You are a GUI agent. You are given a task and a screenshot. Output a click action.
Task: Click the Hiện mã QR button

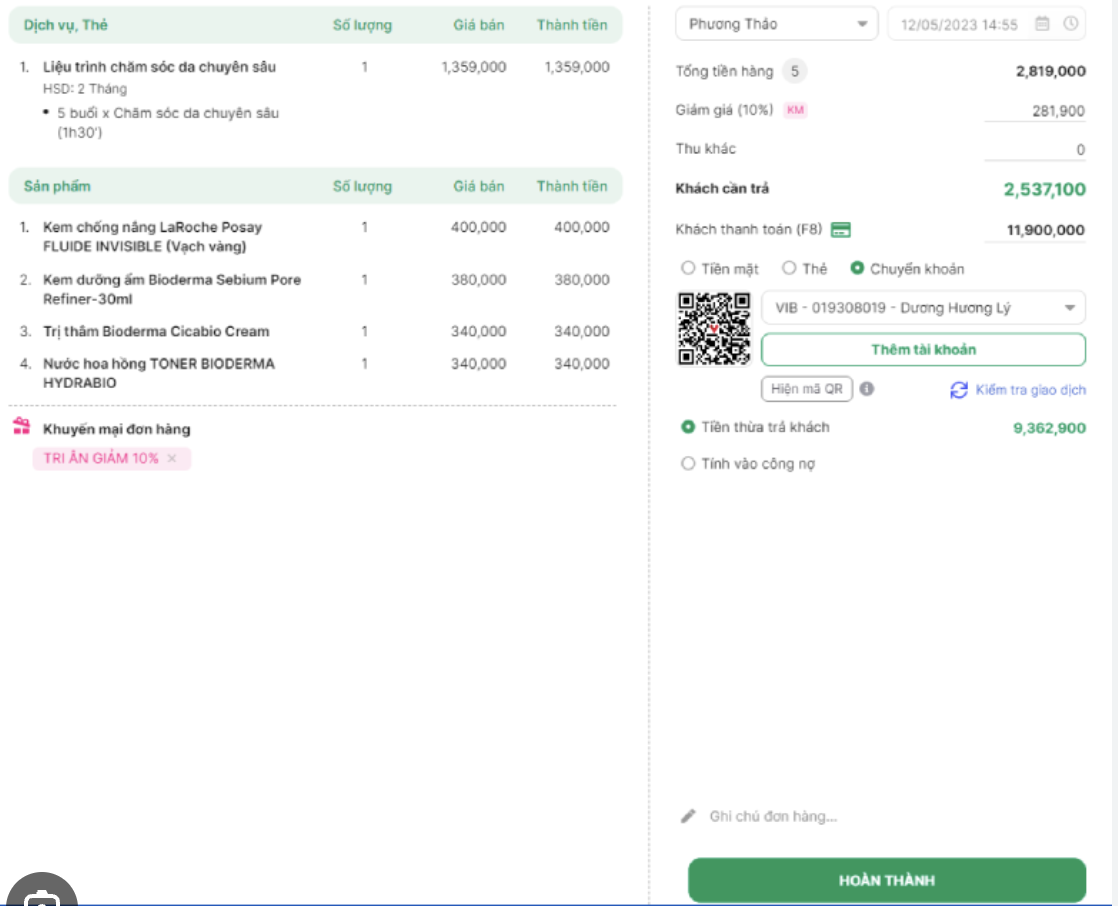point(806,389)
